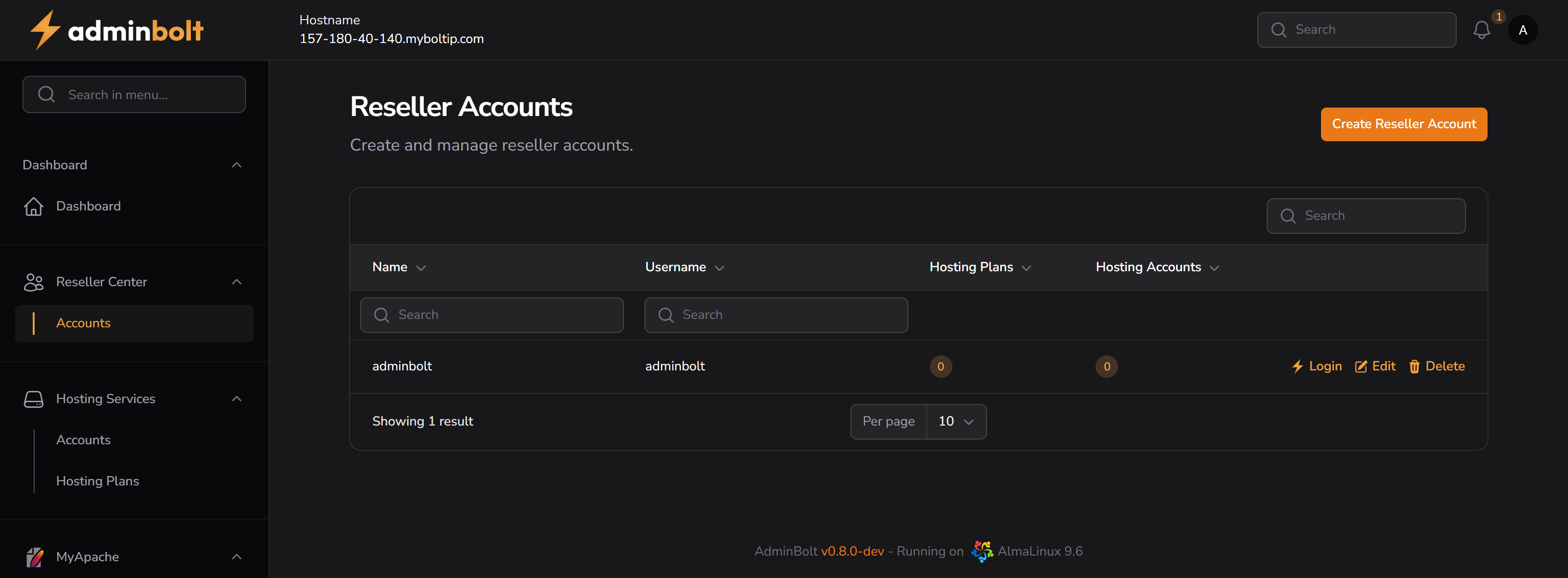Click the MyApache feather icon
This screenshot has width=1568, height=578.
(x=34, y=556)
